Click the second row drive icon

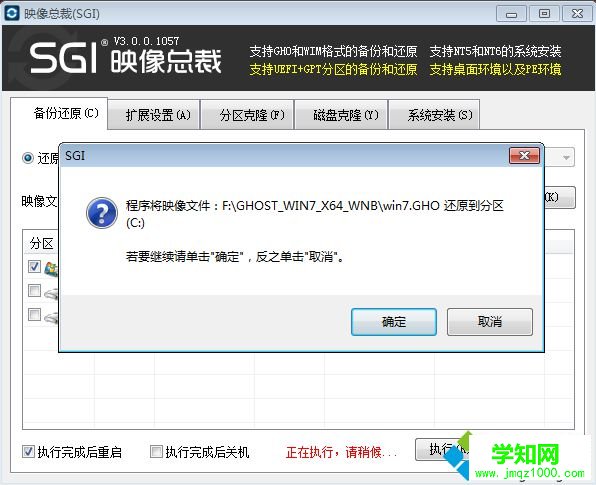point(51,293)
